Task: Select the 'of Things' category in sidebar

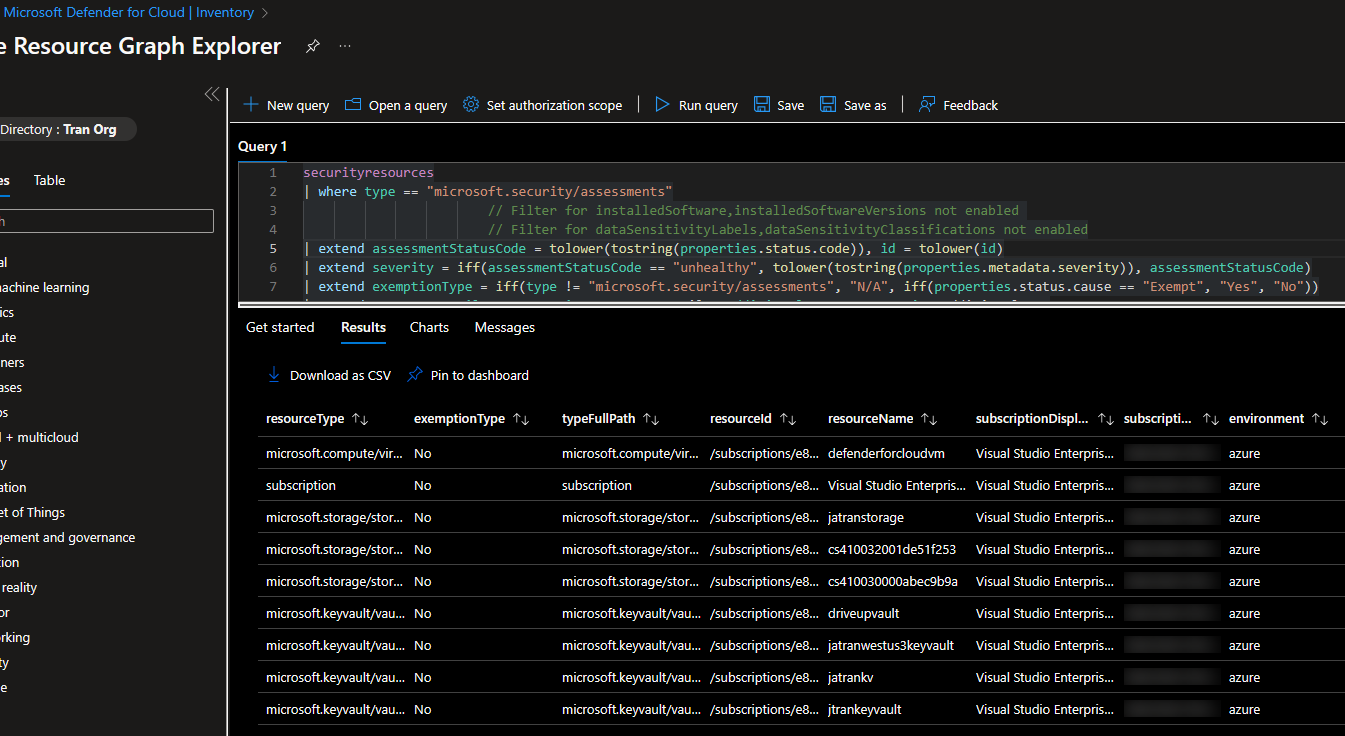Action: [x=32, y=512]
